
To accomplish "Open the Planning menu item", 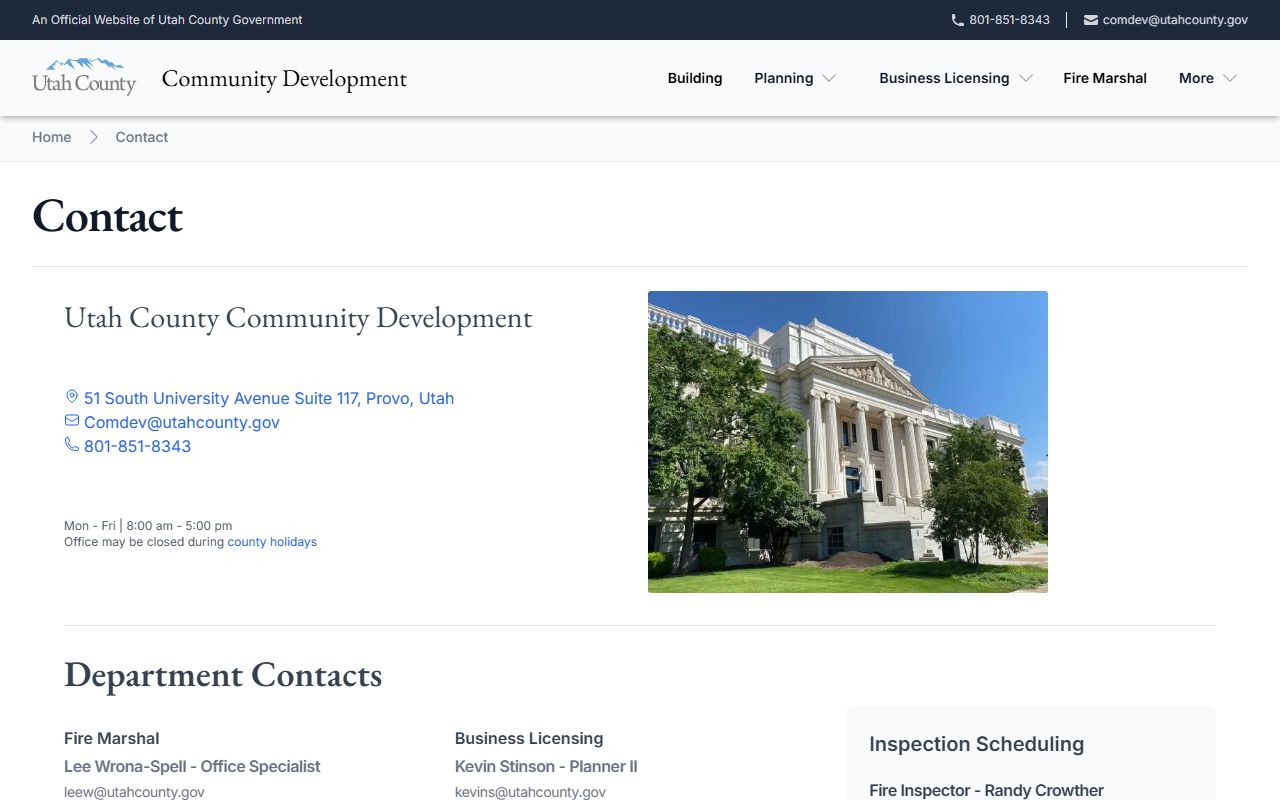I will (x=784, y=78).
